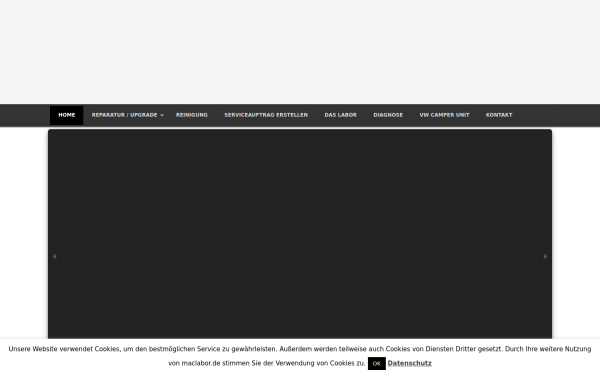The image size is (600, 375).
Task: Accept cookies with OK button
Action: point(377,364)
